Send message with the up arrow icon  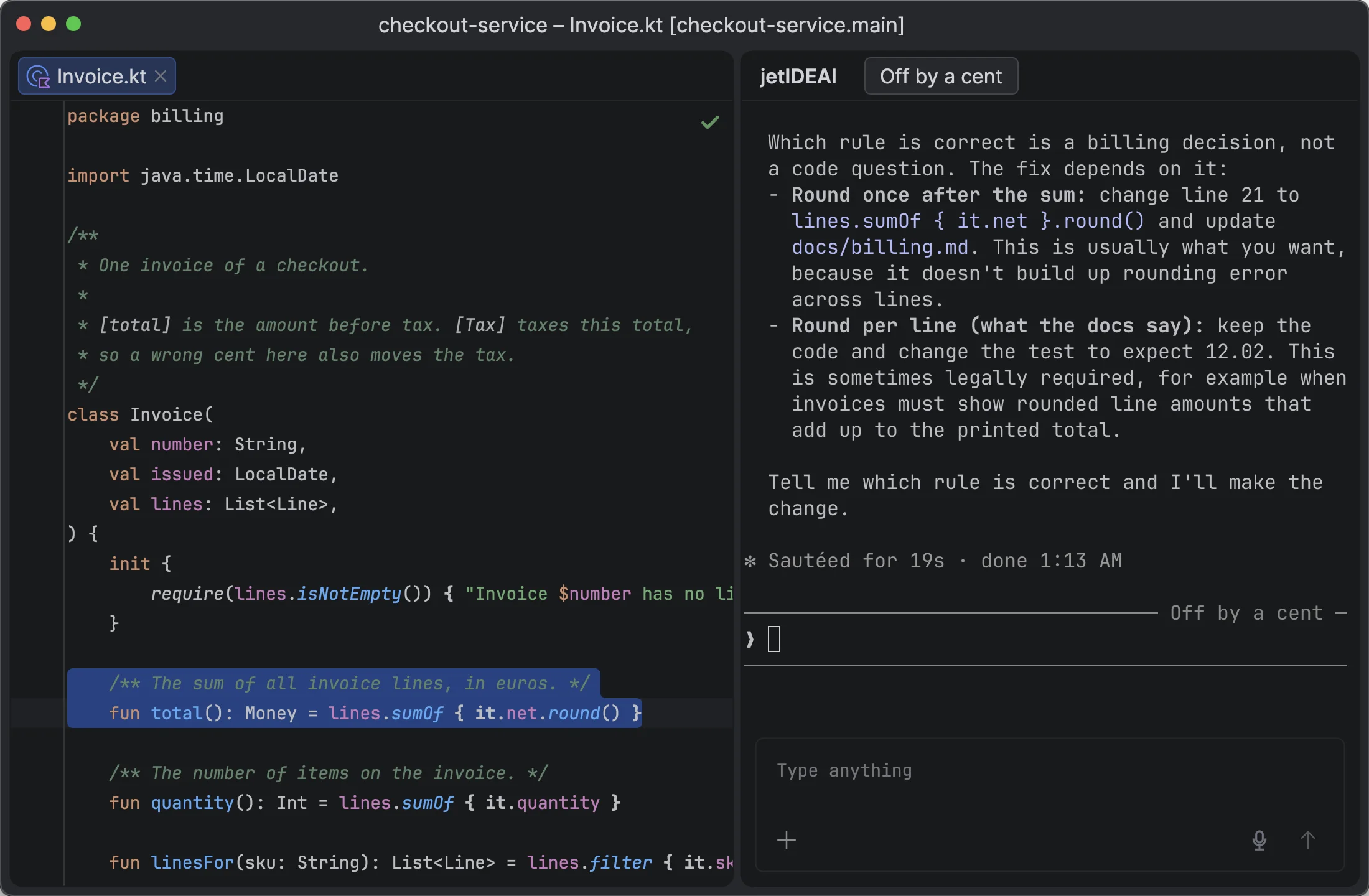1307,840
